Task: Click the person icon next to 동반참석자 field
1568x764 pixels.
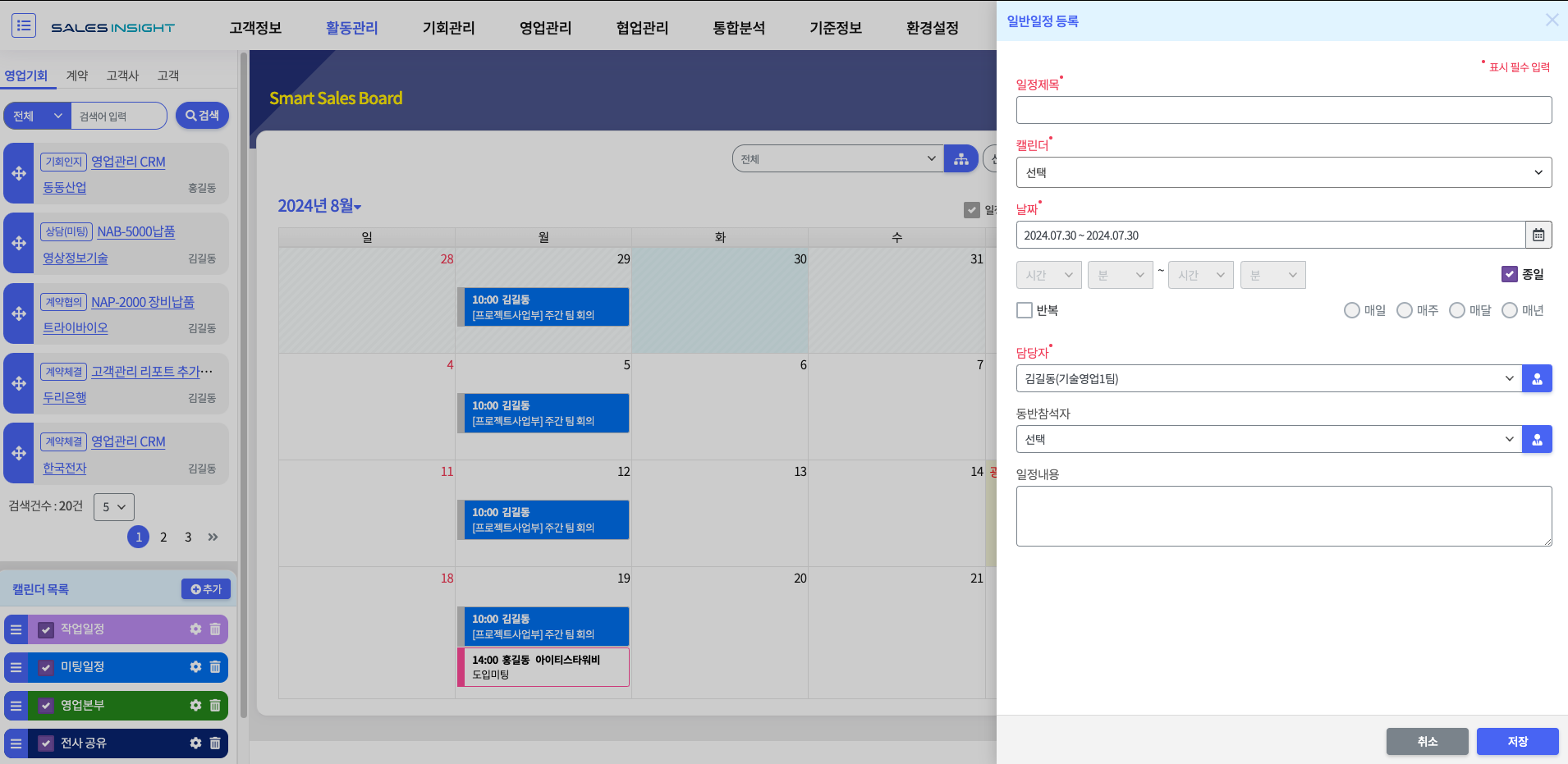Action: [x=1536, y=440]
